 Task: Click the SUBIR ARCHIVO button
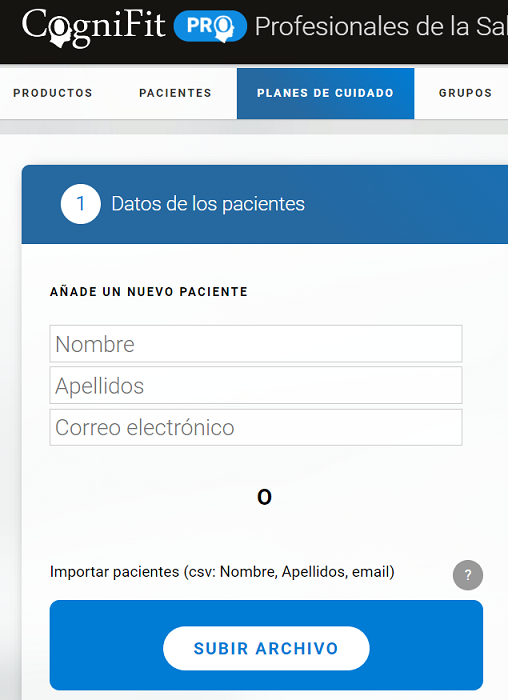click(266, 648)
